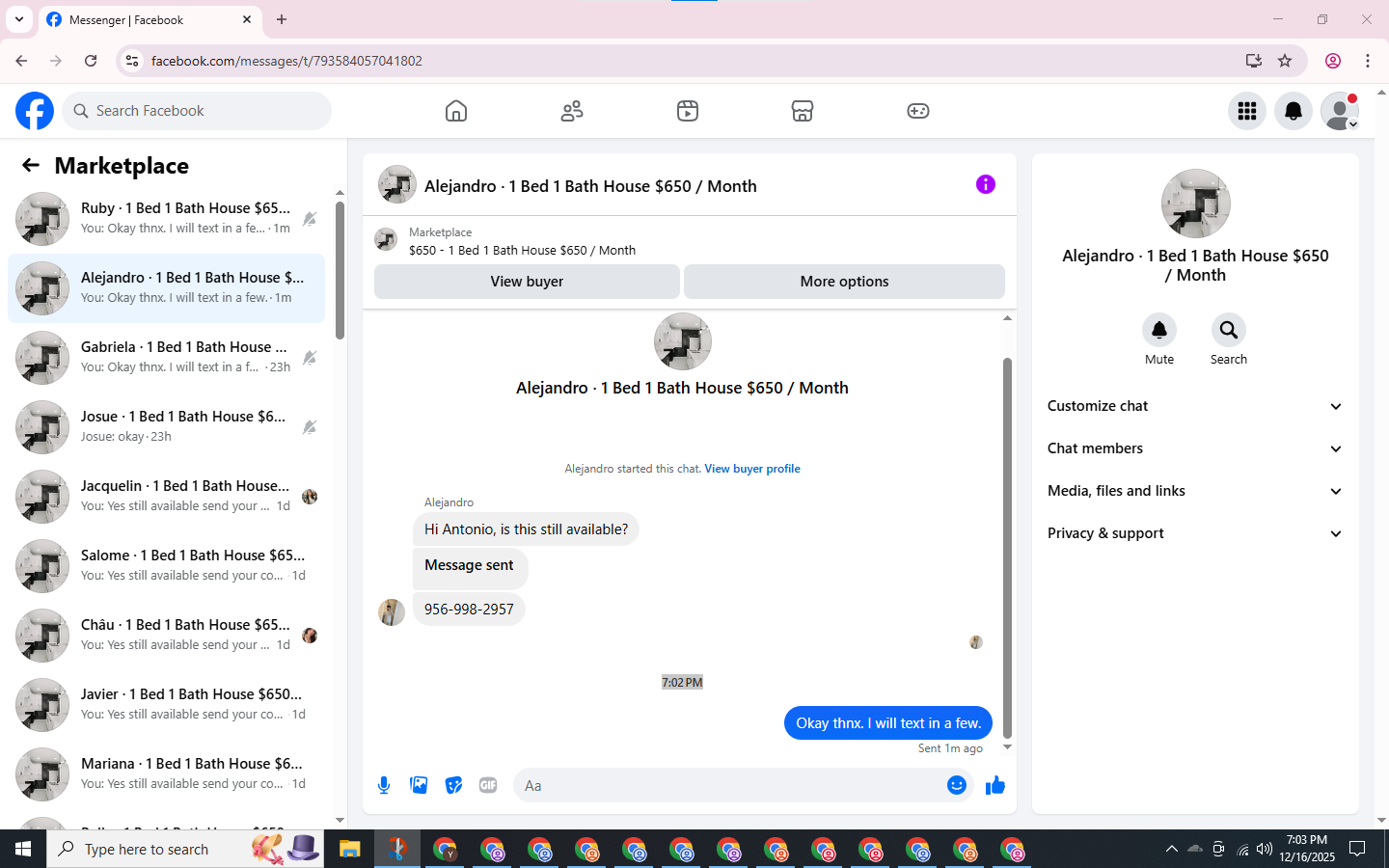Open the Gaming controller icon
The height and width of the screenshot is (868, 1389).
(918, 111)
